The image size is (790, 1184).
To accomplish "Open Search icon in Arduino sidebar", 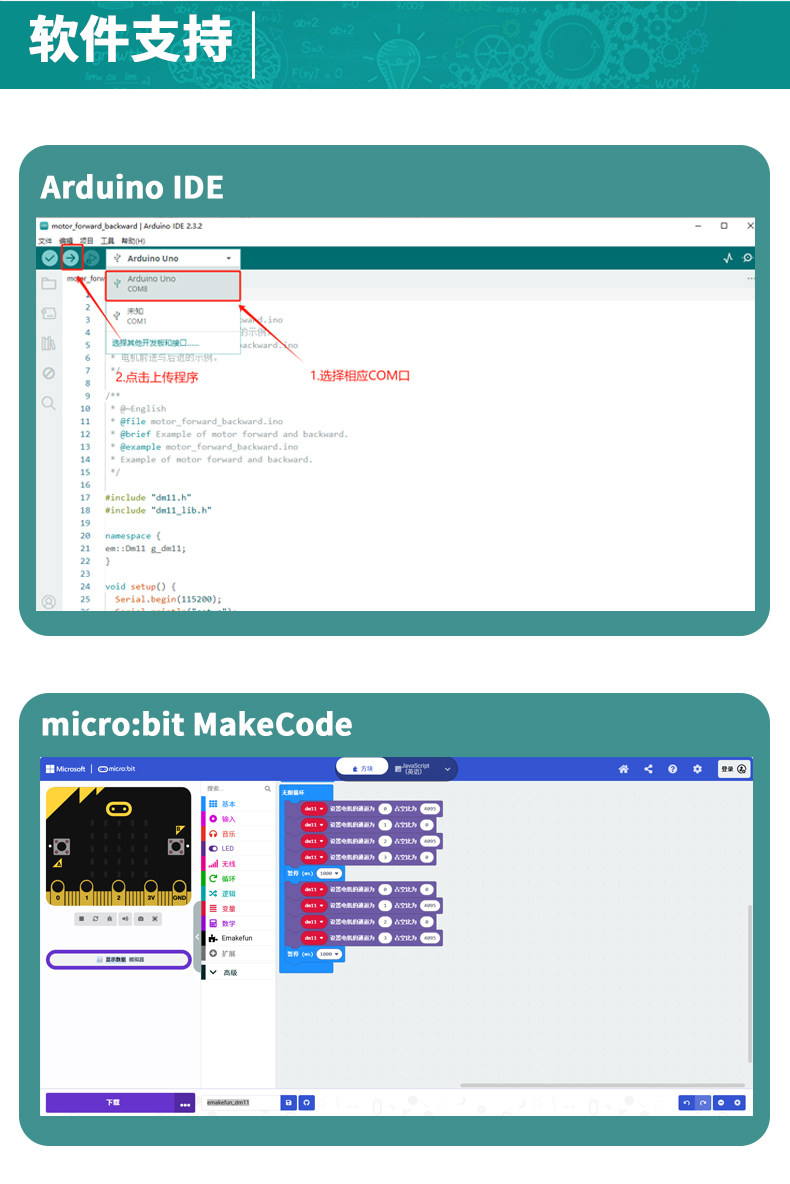I will pos(49,403).
